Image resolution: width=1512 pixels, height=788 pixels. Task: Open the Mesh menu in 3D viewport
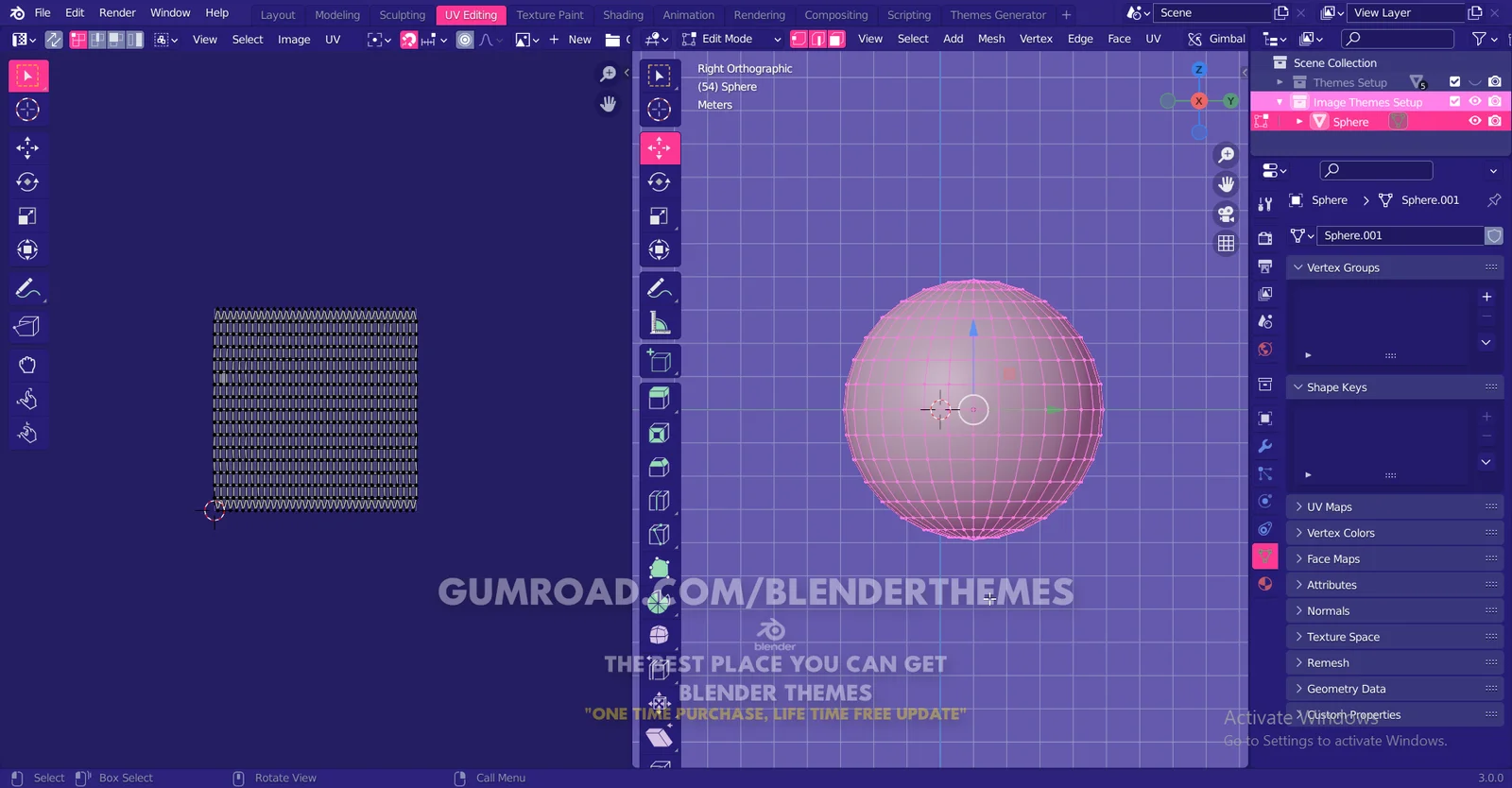pos(991,39)
